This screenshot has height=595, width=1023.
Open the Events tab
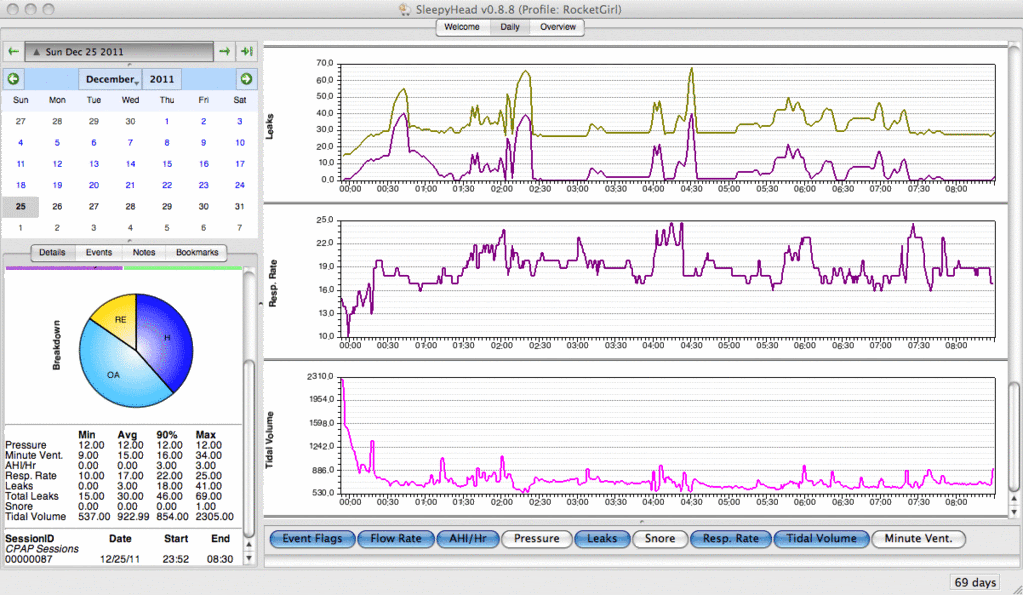point(99,252)
